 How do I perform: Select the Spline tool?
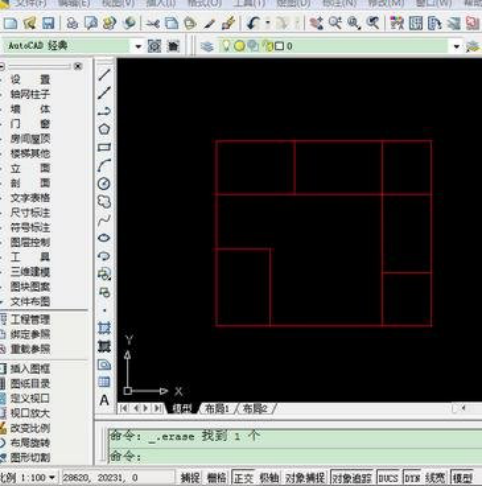(104, 220)
